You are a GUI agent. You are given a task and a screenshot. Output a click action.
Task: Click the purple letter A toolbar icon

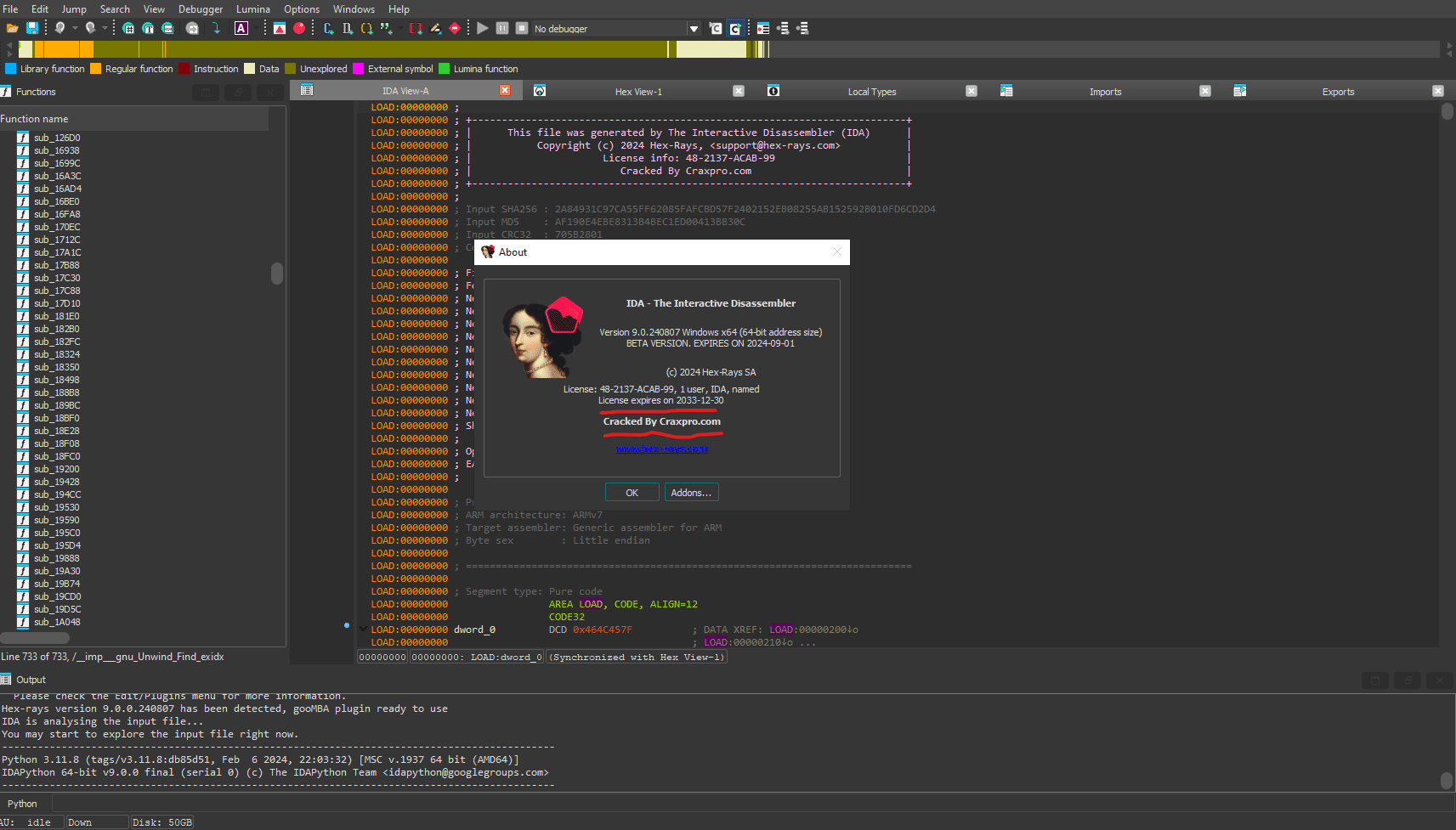click(x=241, y=28)
